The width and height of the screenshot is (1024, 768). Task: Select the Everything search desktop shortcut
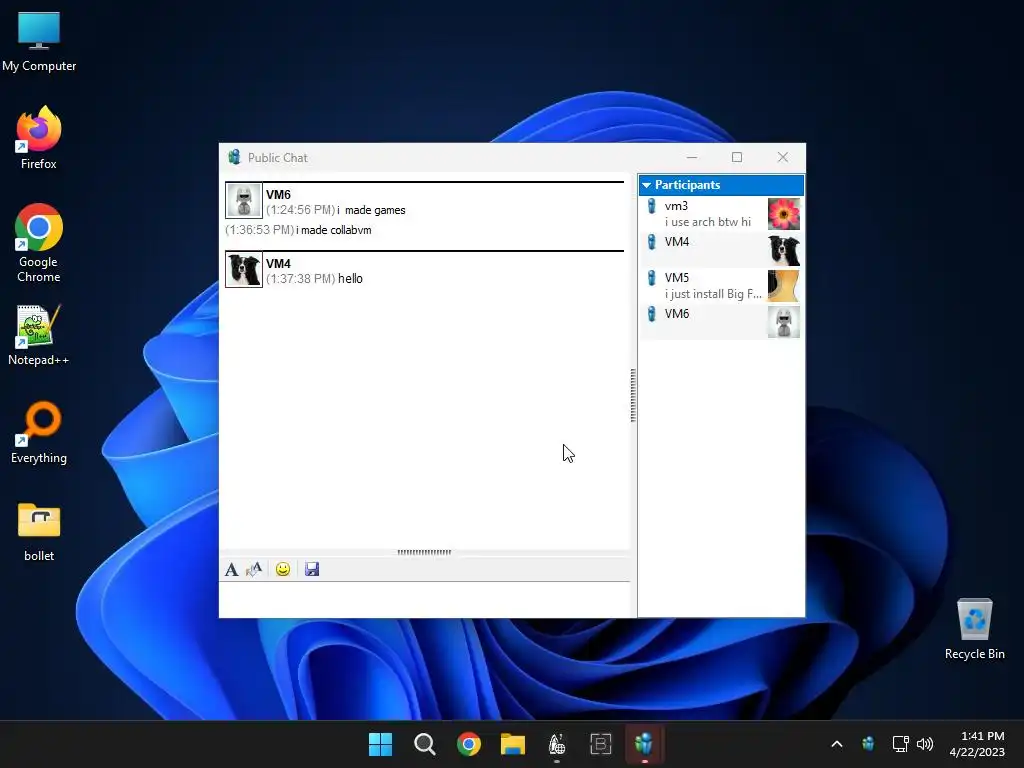(39, 433)
